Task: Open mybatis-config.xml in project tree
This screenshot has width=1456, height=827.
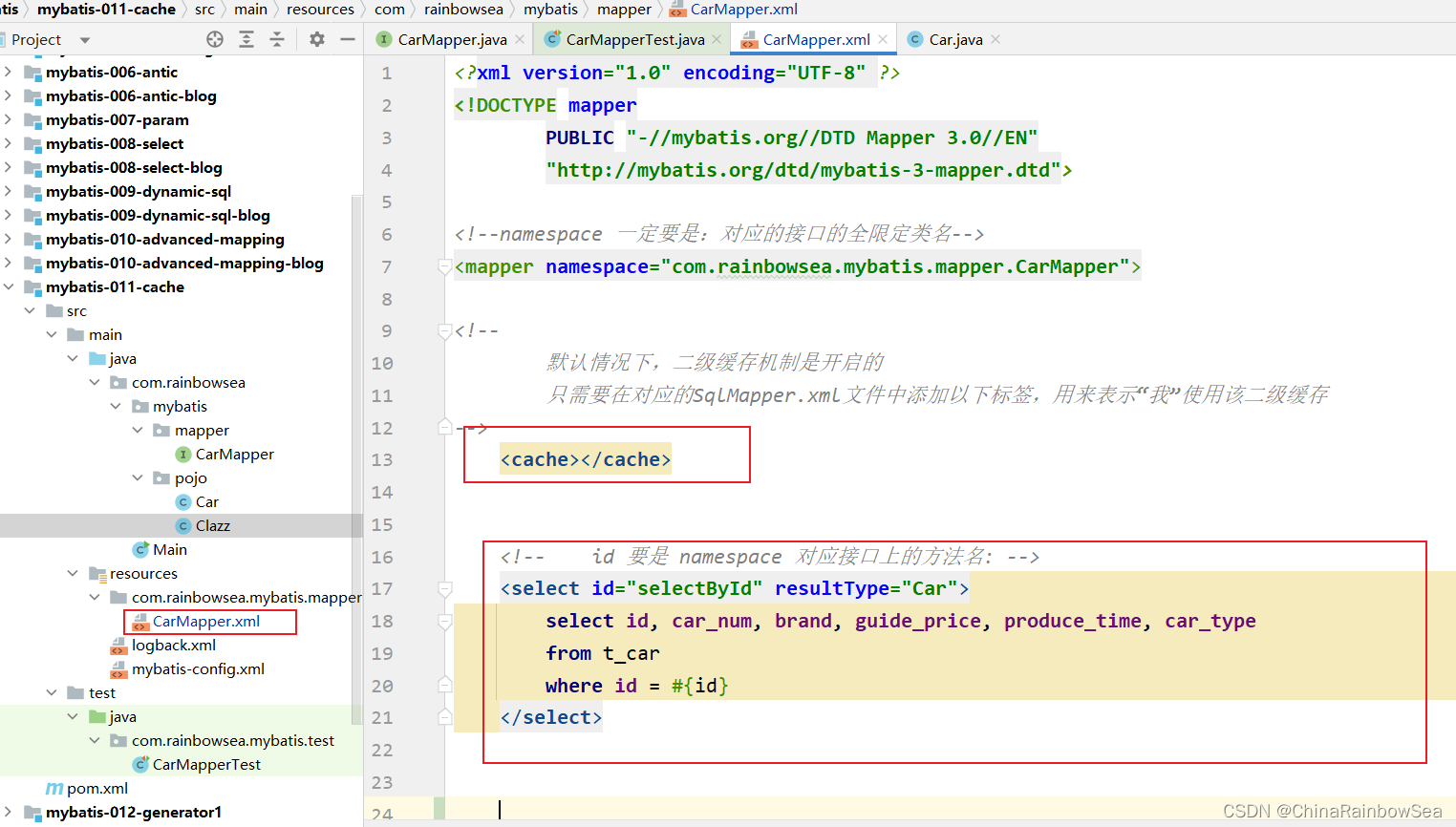Action: click(198, 668)
